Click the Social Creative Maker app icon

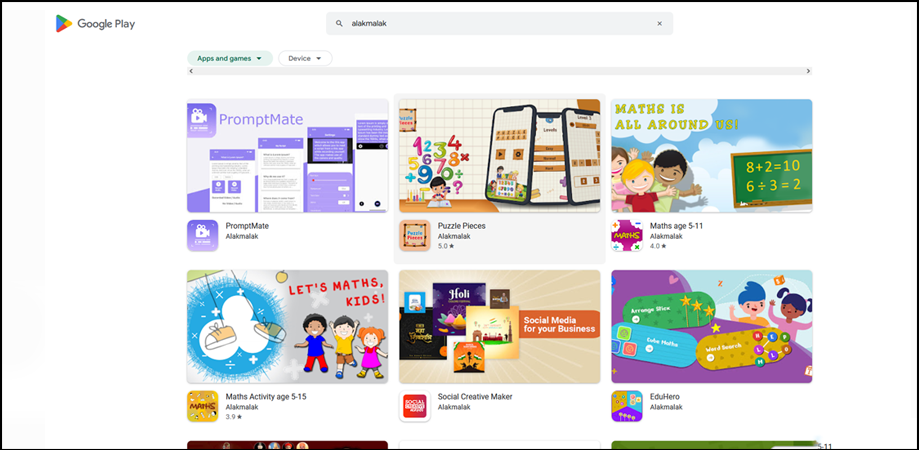(415, 406)
